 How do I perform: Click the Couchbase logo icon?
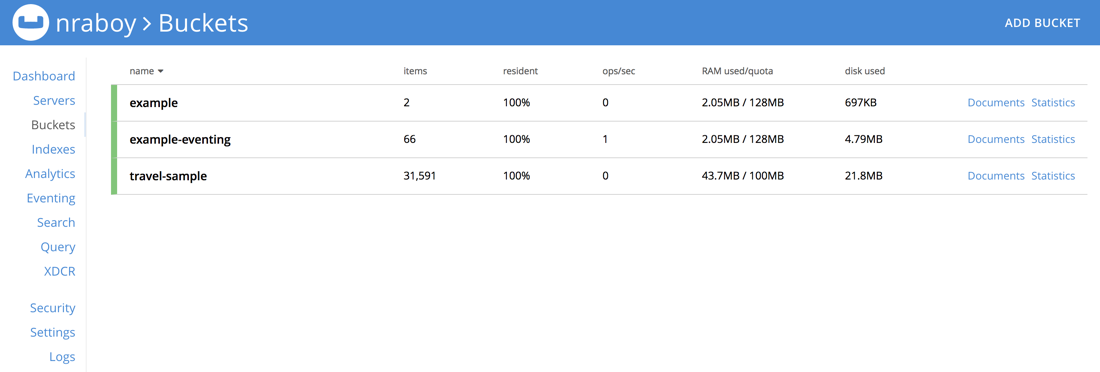pyautogui.click(x=31, y=22)
